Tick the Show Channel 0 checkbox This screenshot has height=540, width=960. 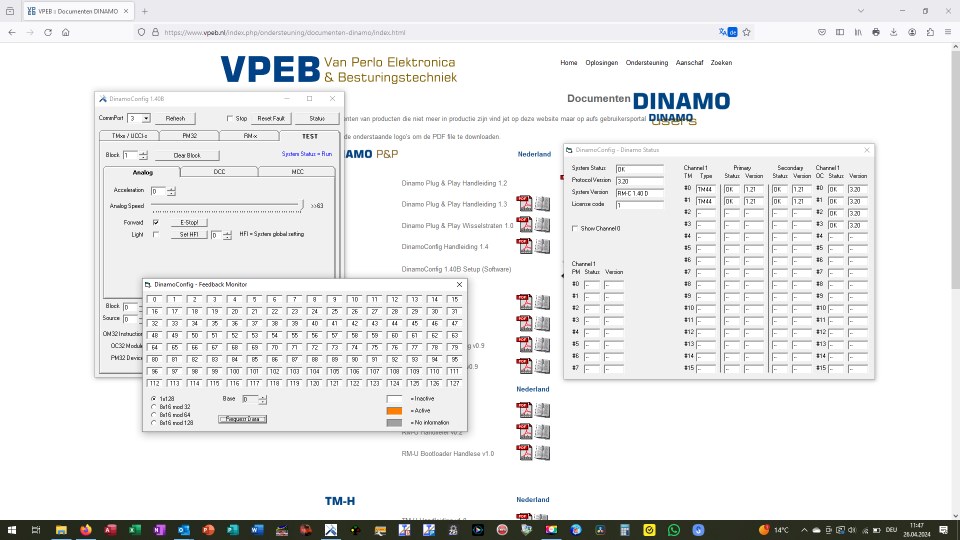pos(574,228)
